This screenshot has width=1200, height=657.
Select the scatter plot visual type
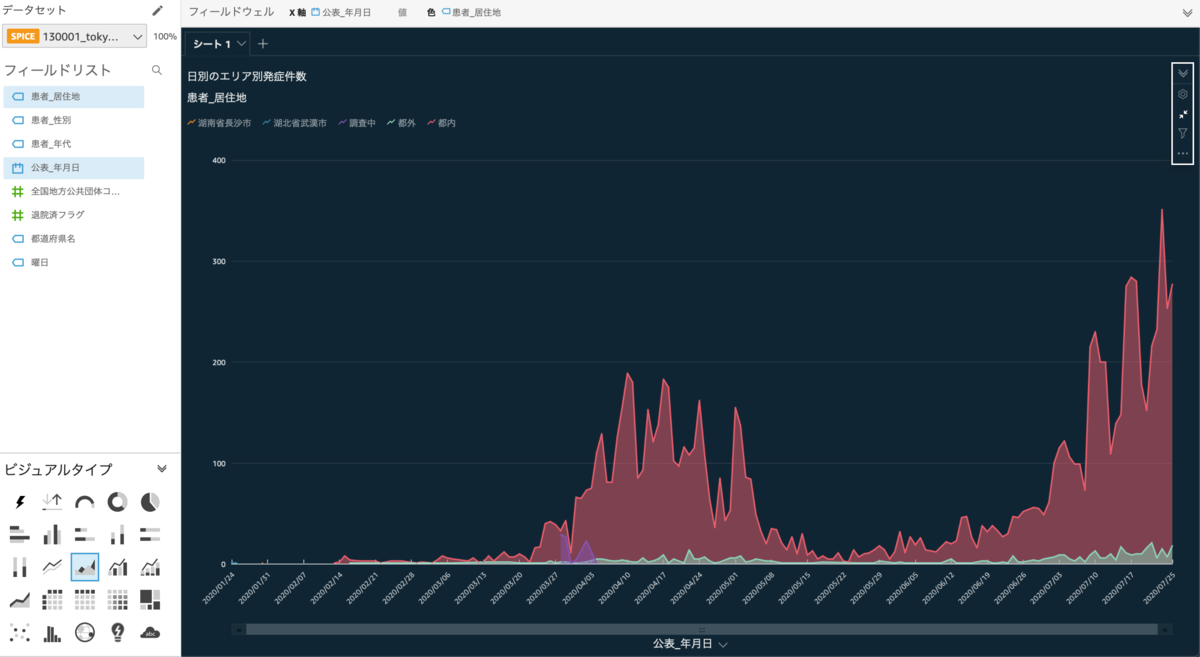point(19,632)
